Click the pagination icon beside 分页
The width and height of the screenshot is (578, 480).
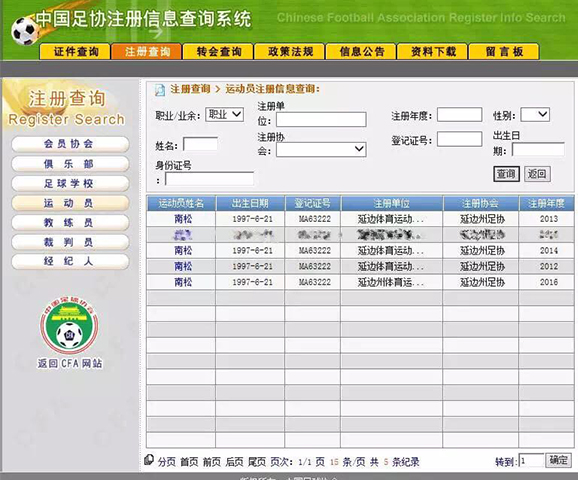click(x=149, y=459)
